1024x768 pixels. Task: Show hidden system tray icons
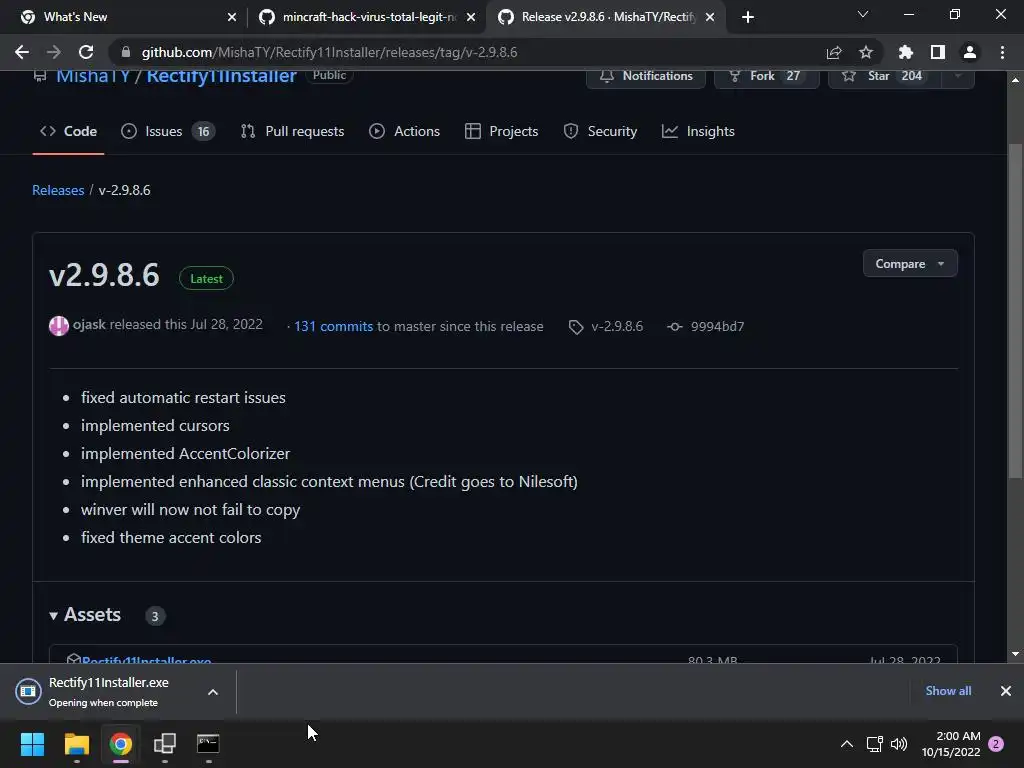(x=846, y=744)
